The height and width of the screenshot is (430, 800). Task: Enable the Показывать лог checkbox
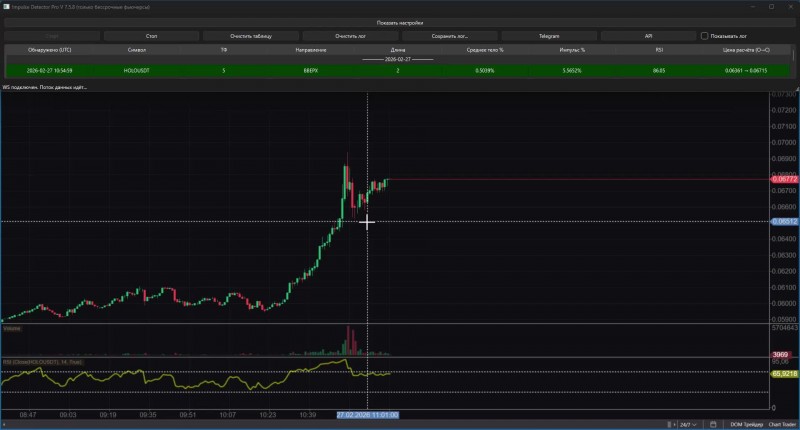point(704,36)
